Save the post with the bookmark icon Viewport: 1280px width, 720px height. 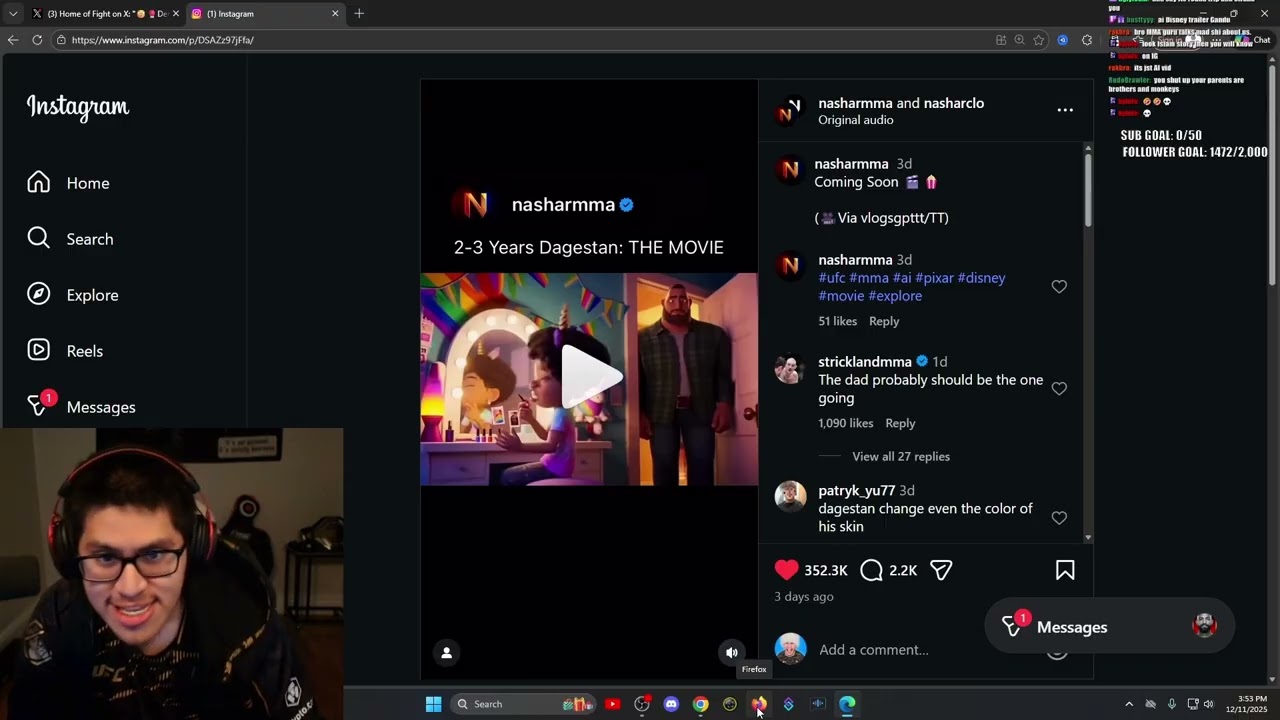point(1065,570)
